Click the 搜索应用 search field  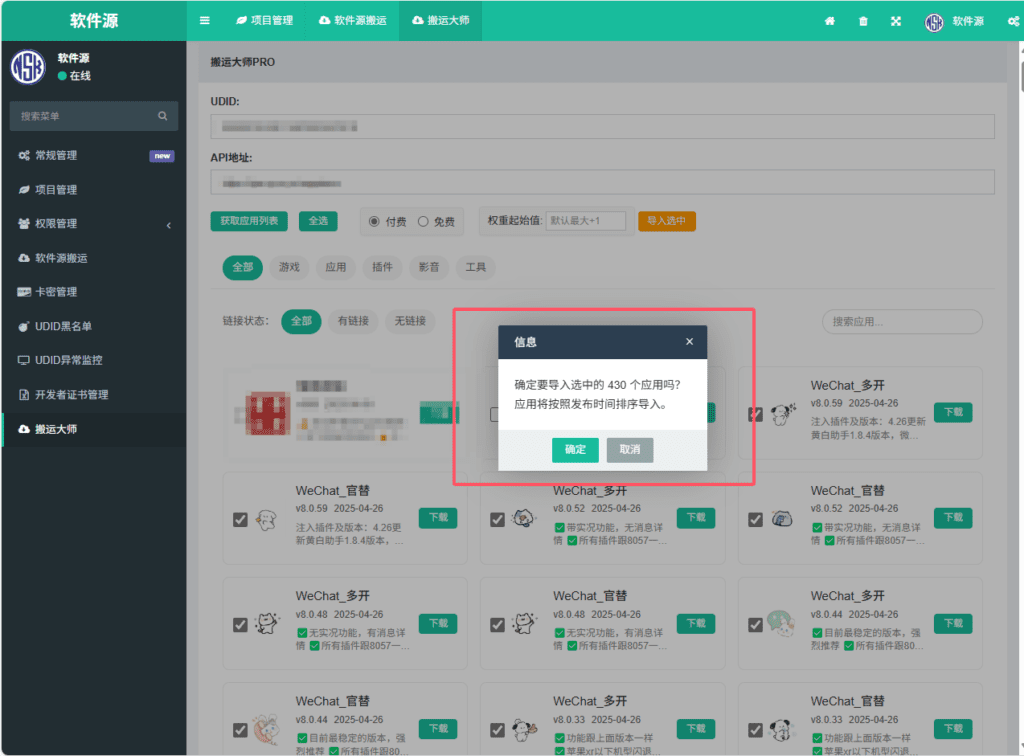902,321
